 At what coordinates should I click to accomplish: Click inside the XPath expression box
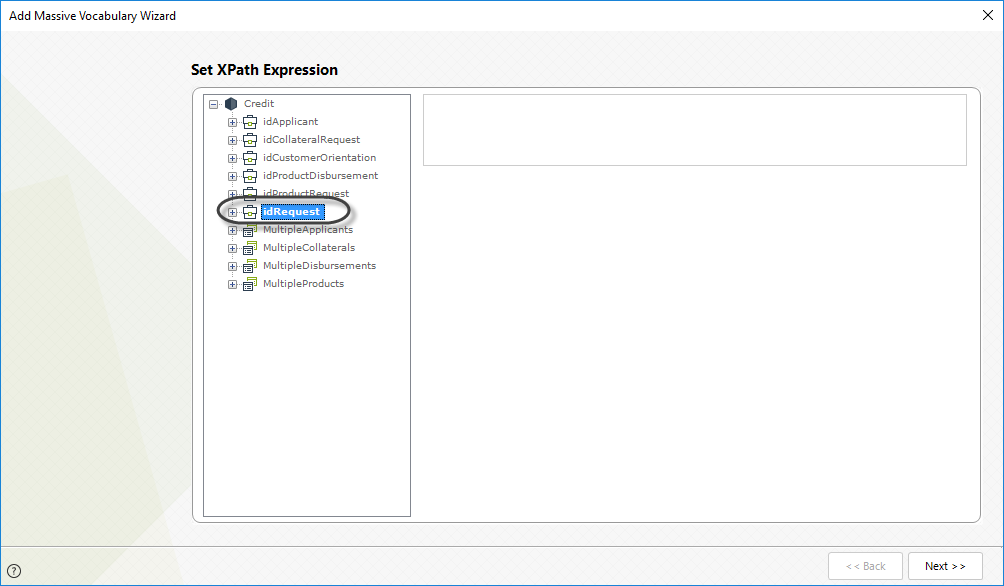point(695,130)
